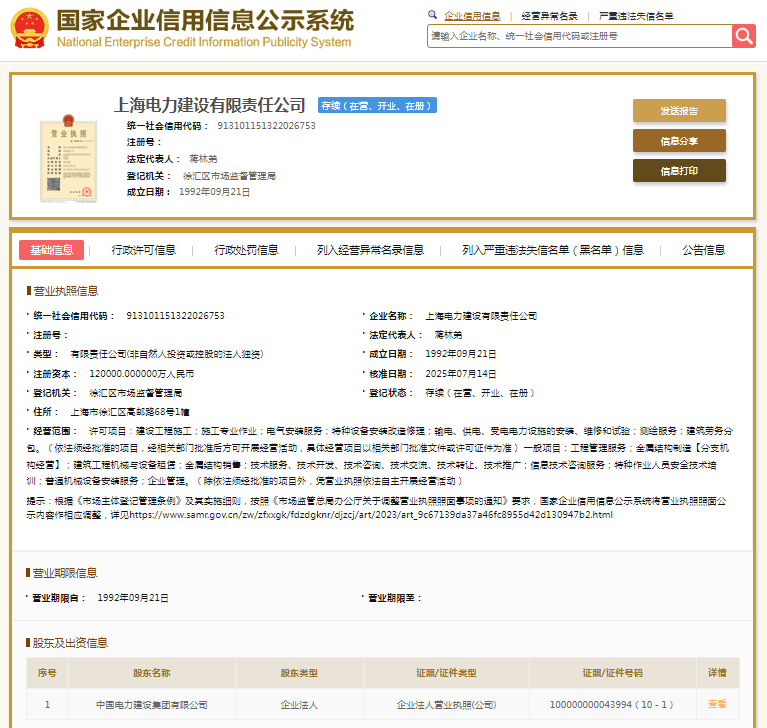Screen dimensions: 767x728
Task: Open the business license thumbnail image
Action: [x=63, y=155]
